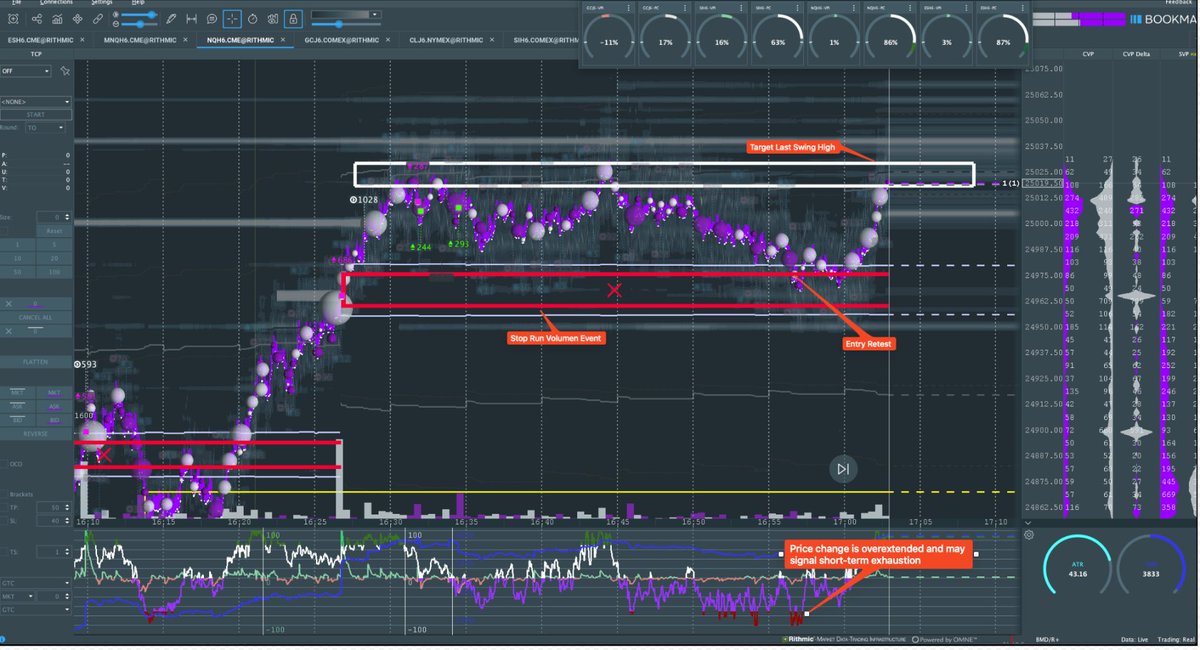Open the chat notes bubble icon
This screenshot has width=1200, height=650.
pyautogui.click(x=211, y=19)
